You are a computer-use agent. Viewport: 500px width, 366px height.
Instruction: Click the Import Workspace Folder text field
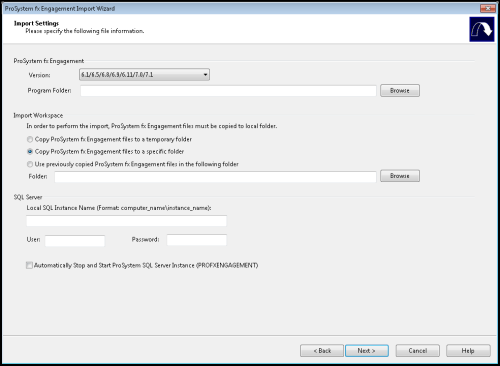pyautogui.click(x=215, y=177)
